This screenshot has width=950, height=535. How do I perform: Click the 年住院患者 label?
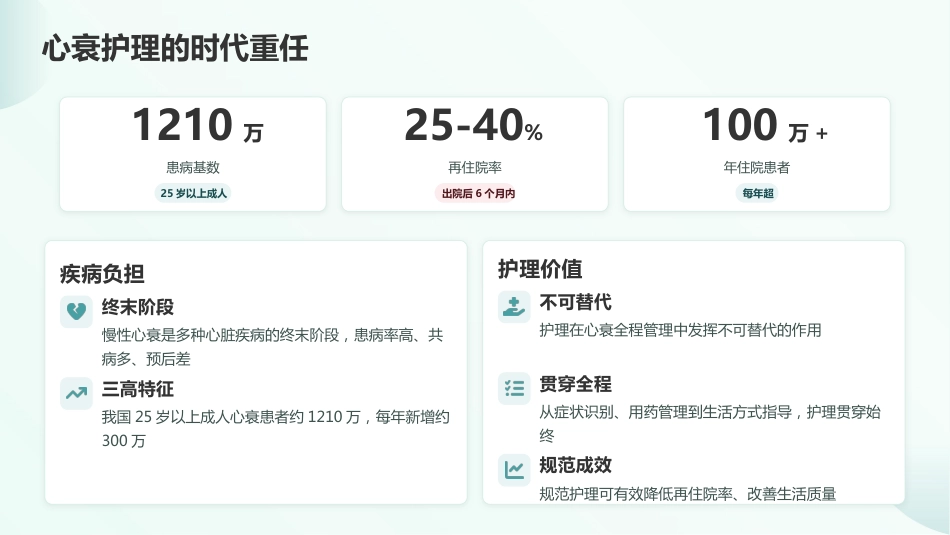tap(757, 167)
